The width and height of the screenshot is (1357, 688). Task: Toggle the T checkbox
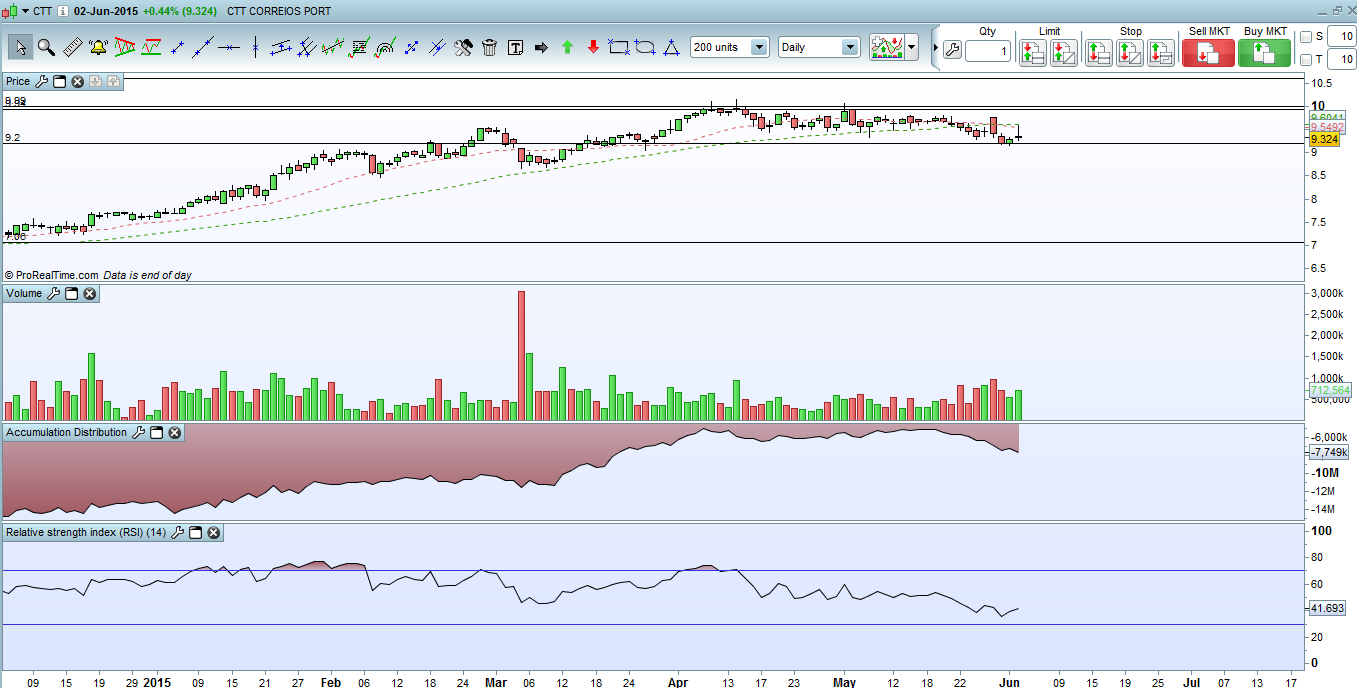[1305, 60]
